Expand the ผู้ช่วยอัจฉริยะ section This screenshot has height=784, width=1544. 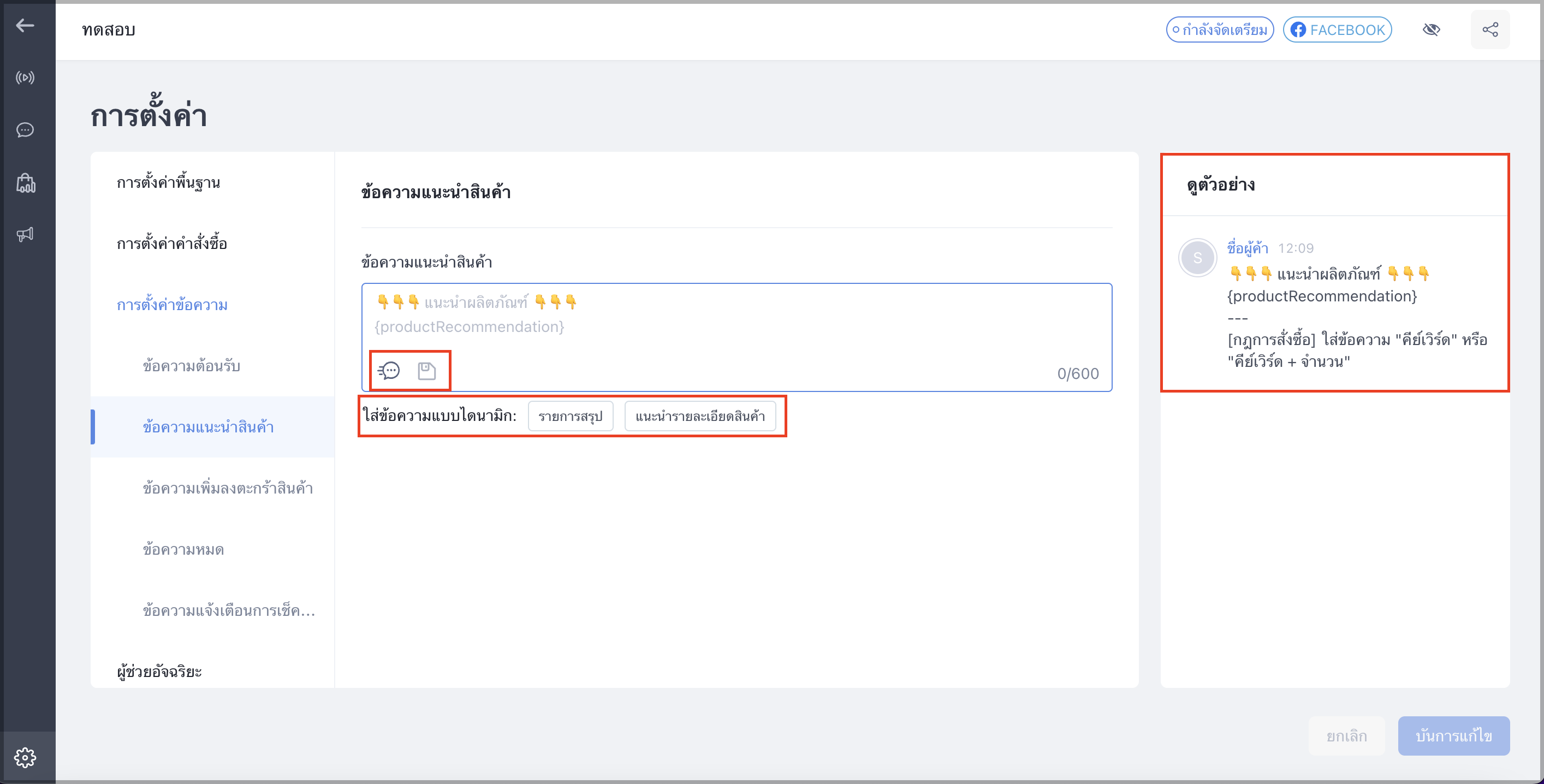pos(159,672)
